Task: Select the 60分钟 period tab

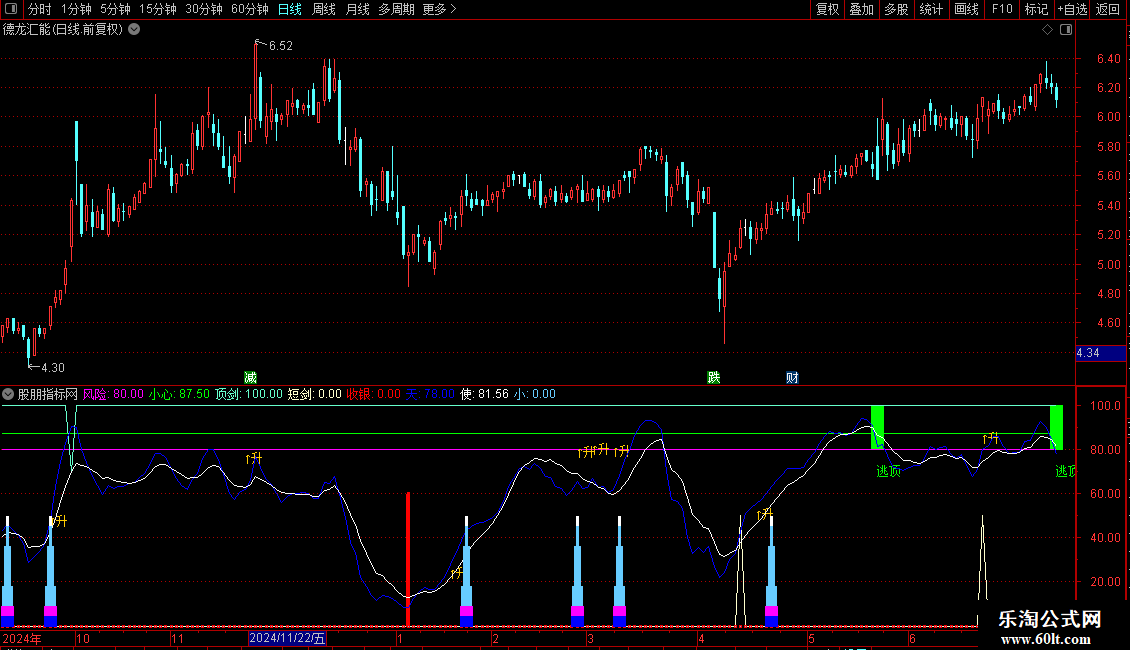Action: 250,9
